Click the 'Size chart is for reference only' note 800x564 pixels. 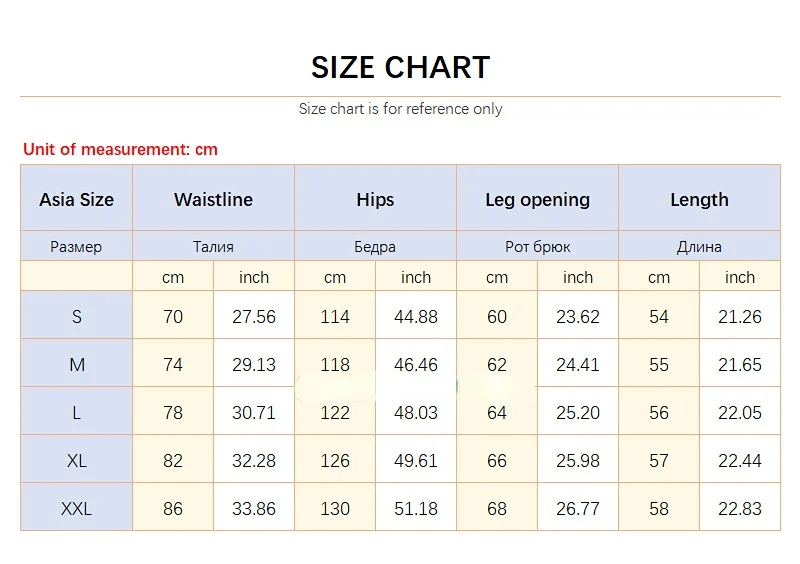pos(400,109)
